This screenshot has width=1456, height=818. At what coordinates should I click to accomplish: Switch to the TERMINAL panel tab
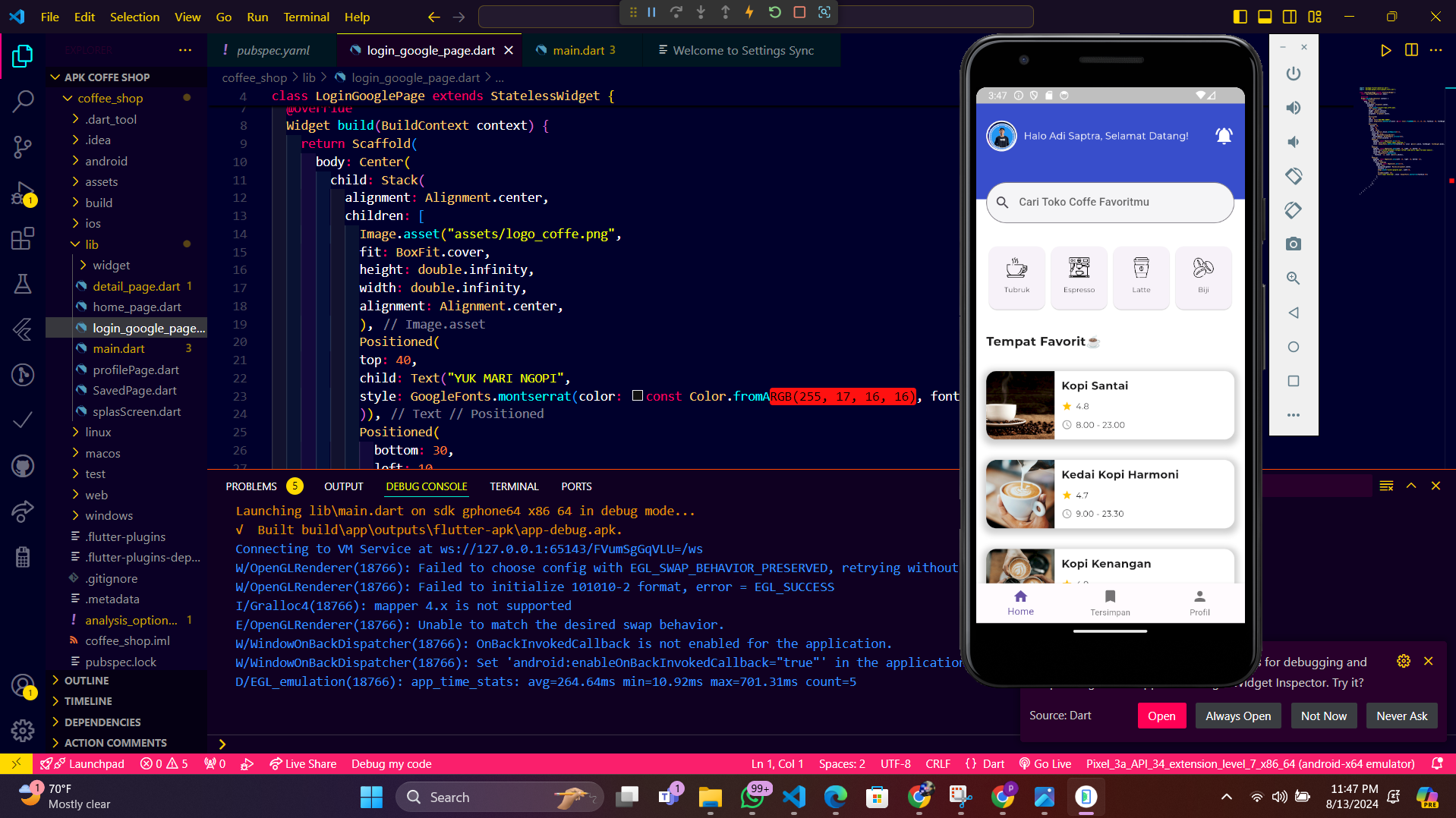(514, 486)
